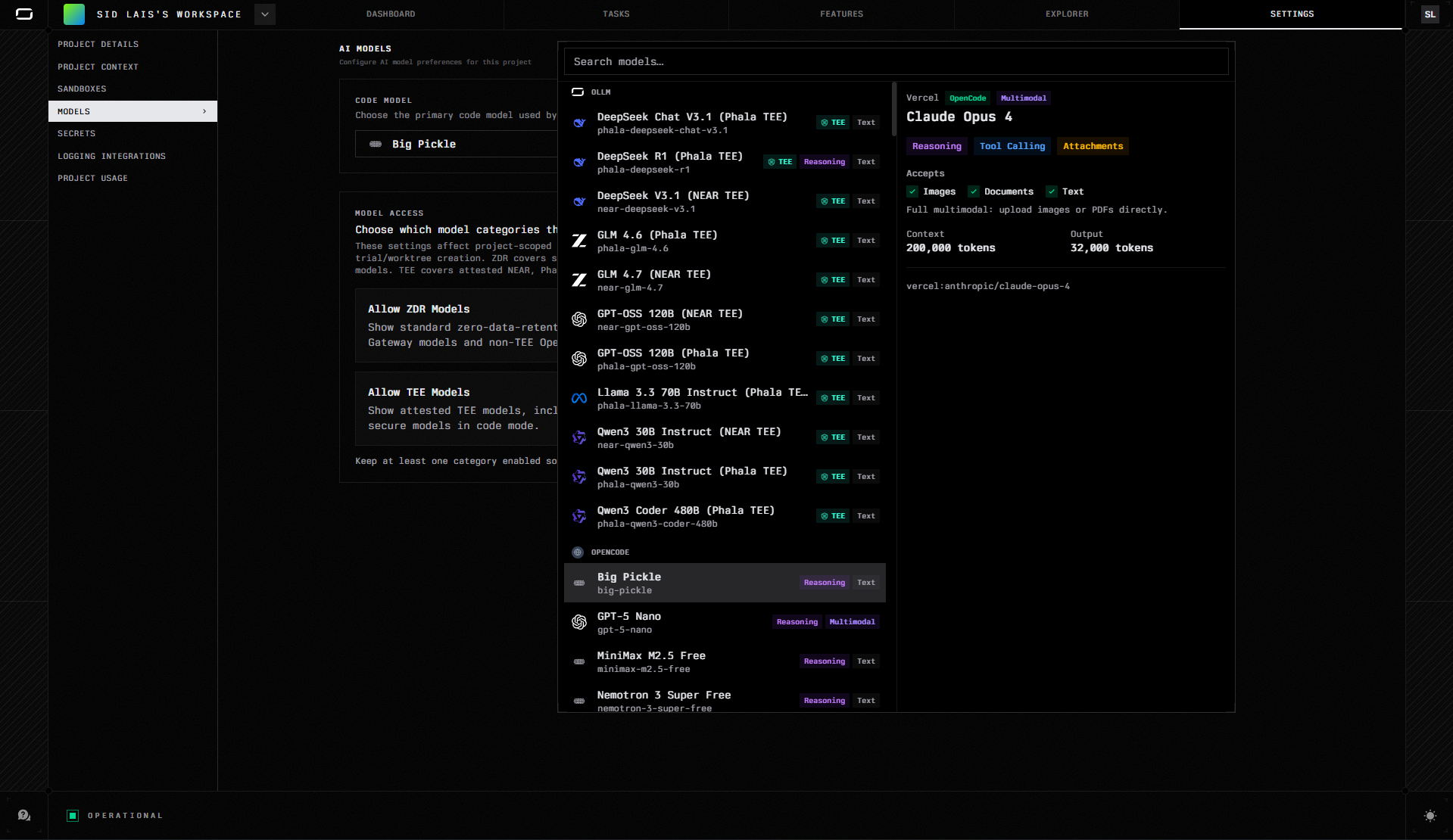The width and height of the screenshot is (1453, 840).
Task: Toggle the Allow ZDR Models option
Action: pos(457,325)
